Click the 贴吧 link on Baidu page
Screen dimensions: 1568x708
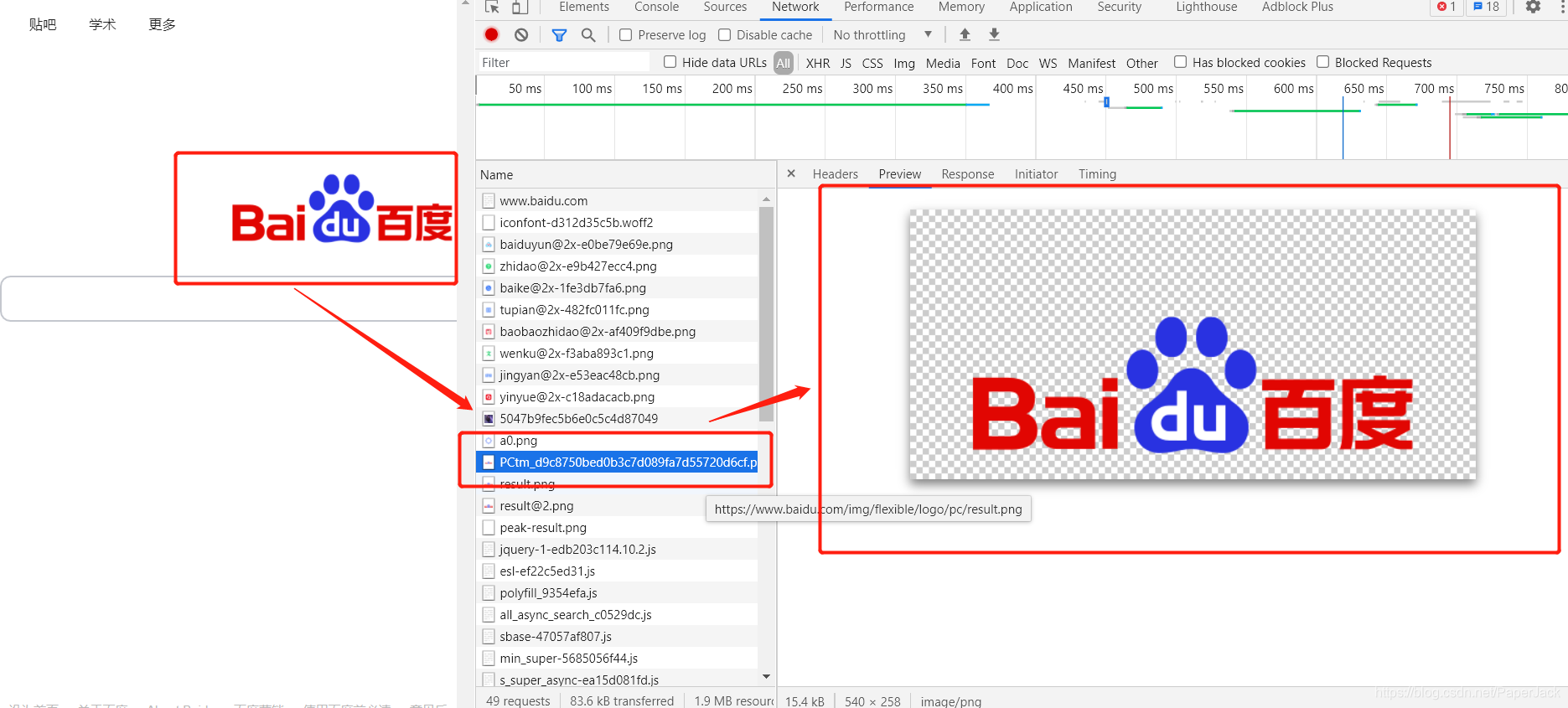(43, 24)
